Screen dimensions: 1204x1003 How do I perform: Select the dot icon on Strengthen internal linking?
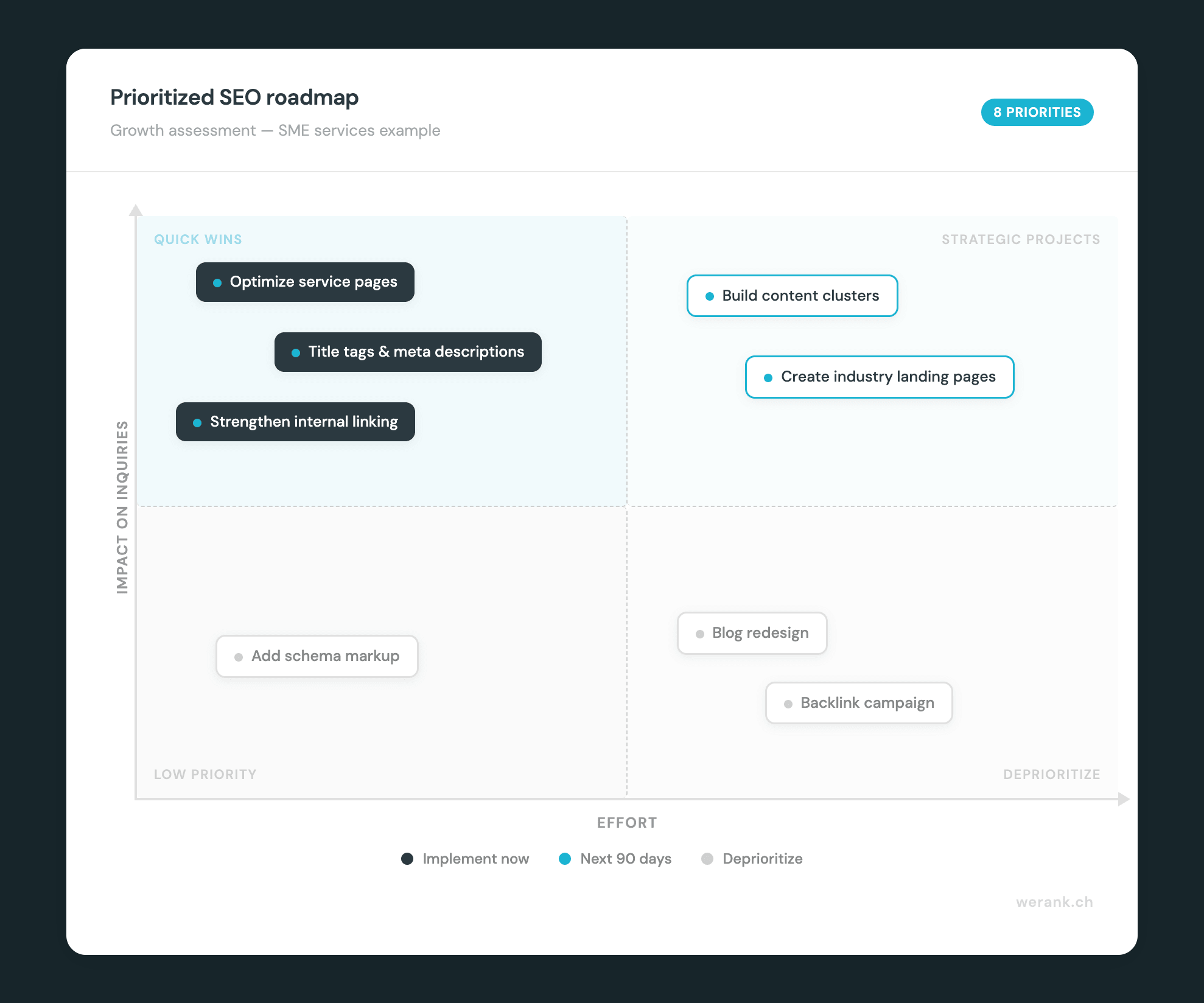[196, 421]
